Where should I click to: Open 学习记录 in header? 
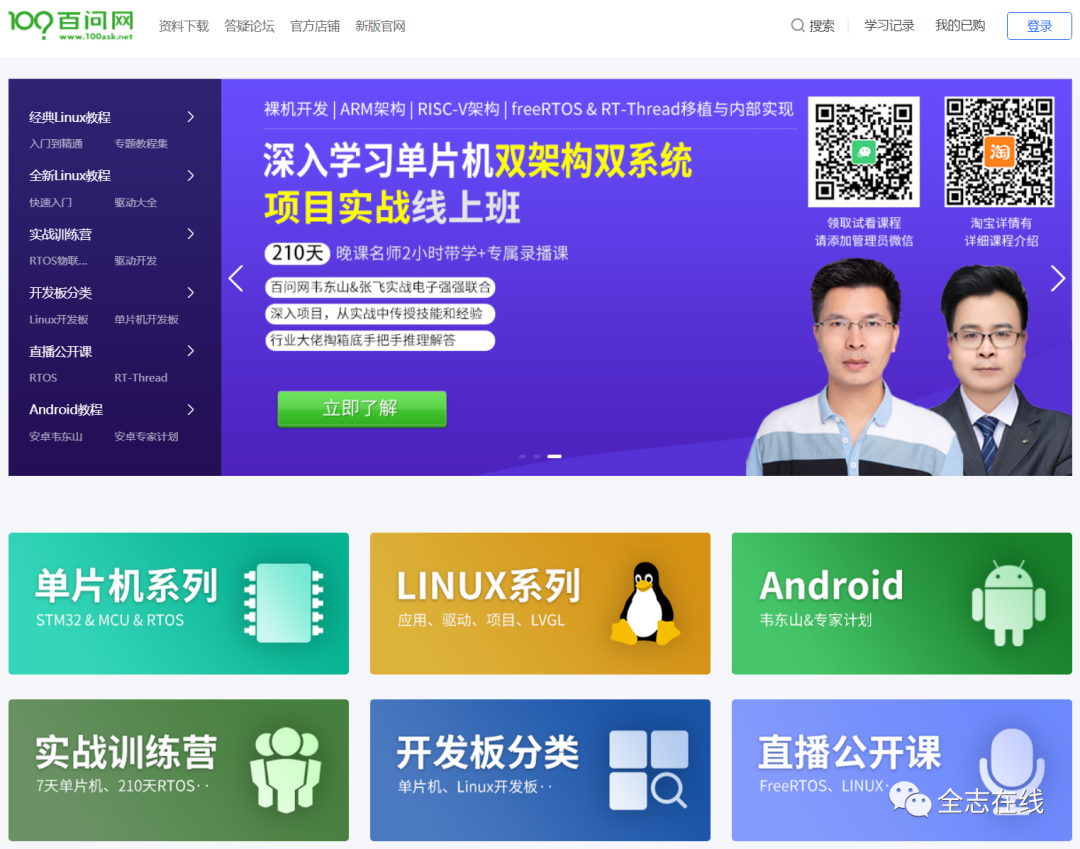(889, 25)
